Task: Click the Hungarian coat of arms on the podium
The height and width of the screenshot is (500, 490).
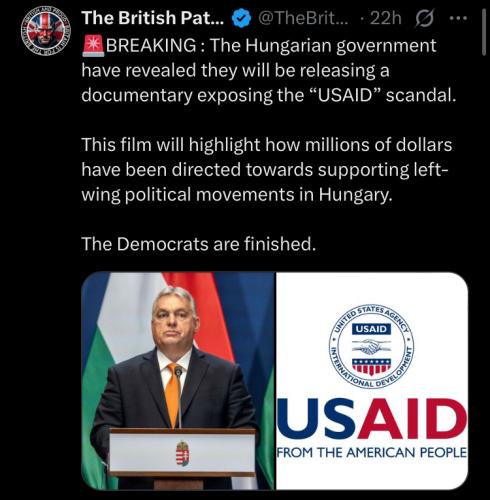Action: 182,454
